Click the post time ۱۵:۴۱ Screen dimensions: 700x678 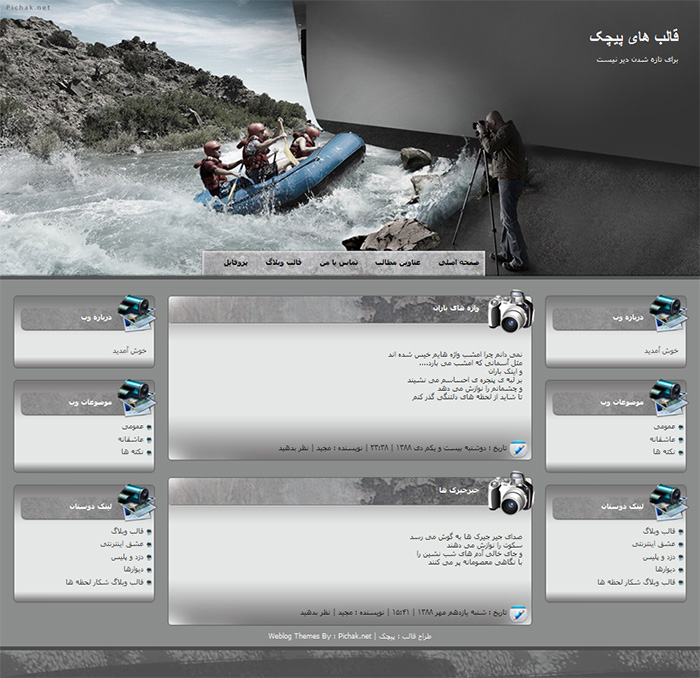[x=400, y=612]
